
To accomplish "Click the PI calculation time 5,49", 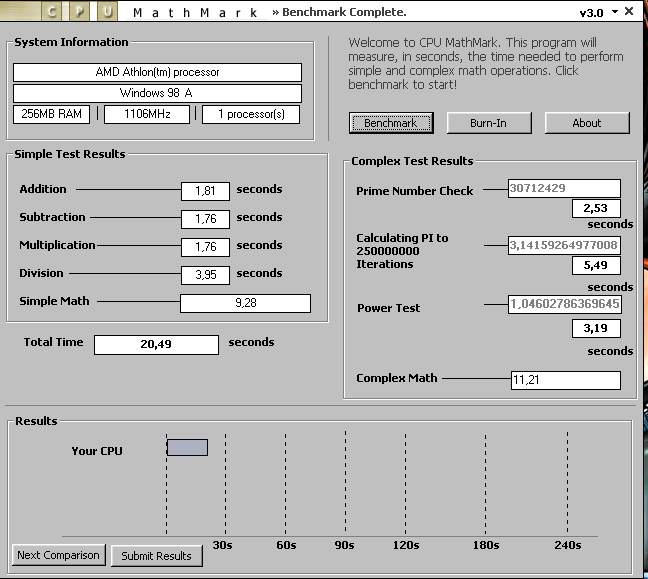I will click(596, 265).
